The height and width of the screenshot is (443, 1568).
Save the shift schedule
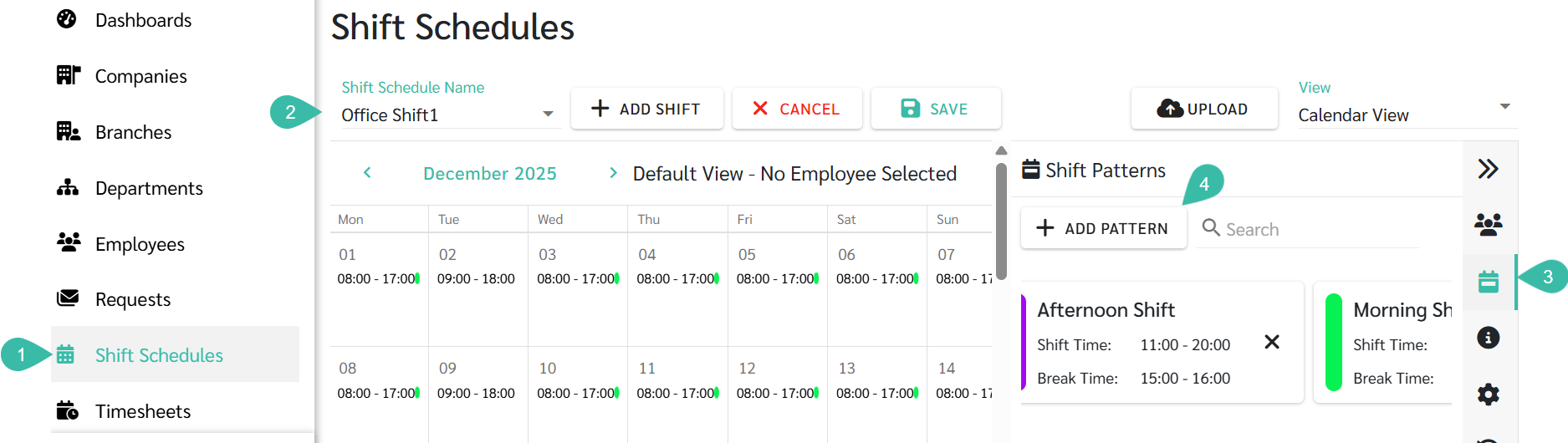pyautogui.click(x=935, y=109)
